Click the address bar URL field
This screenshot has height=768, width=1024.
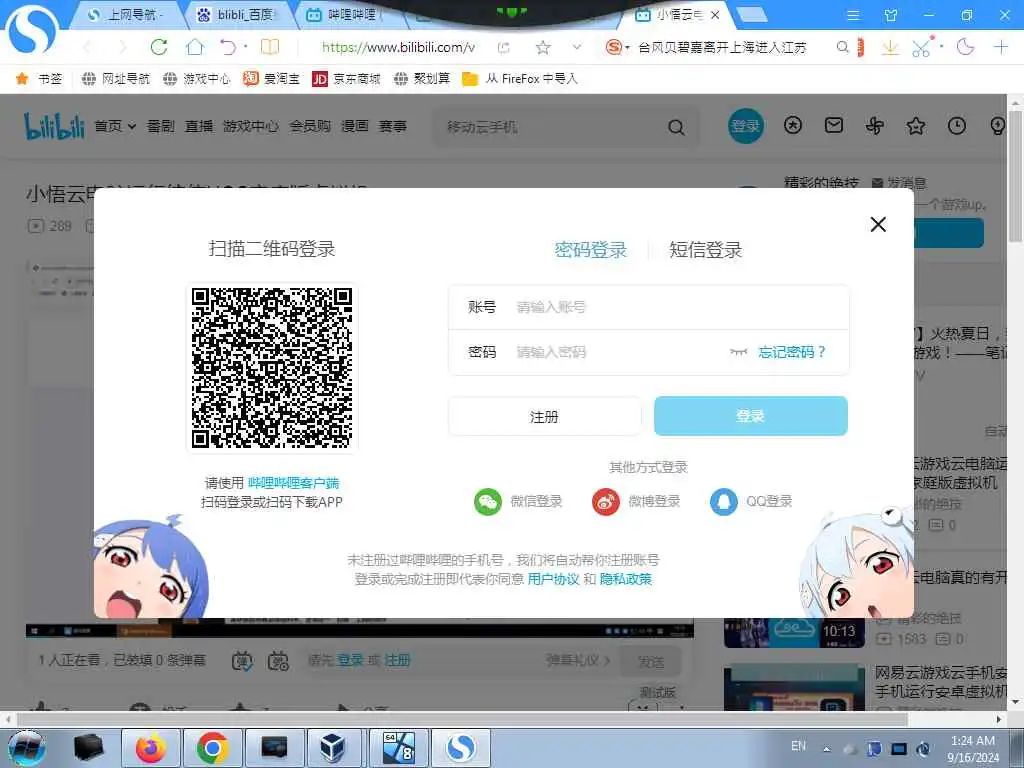point(398,47)
